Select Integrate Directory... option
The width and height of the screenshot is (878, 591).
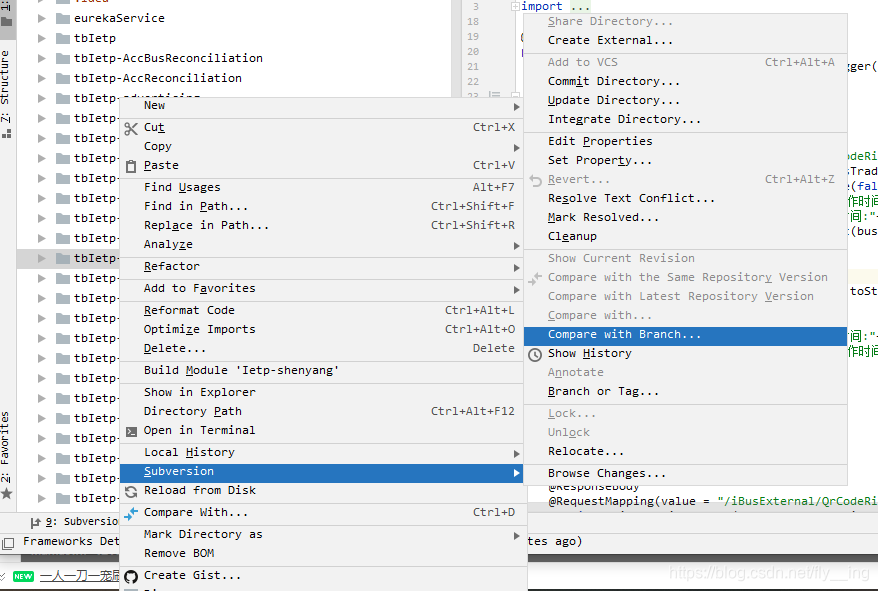[x=685, y=120]
